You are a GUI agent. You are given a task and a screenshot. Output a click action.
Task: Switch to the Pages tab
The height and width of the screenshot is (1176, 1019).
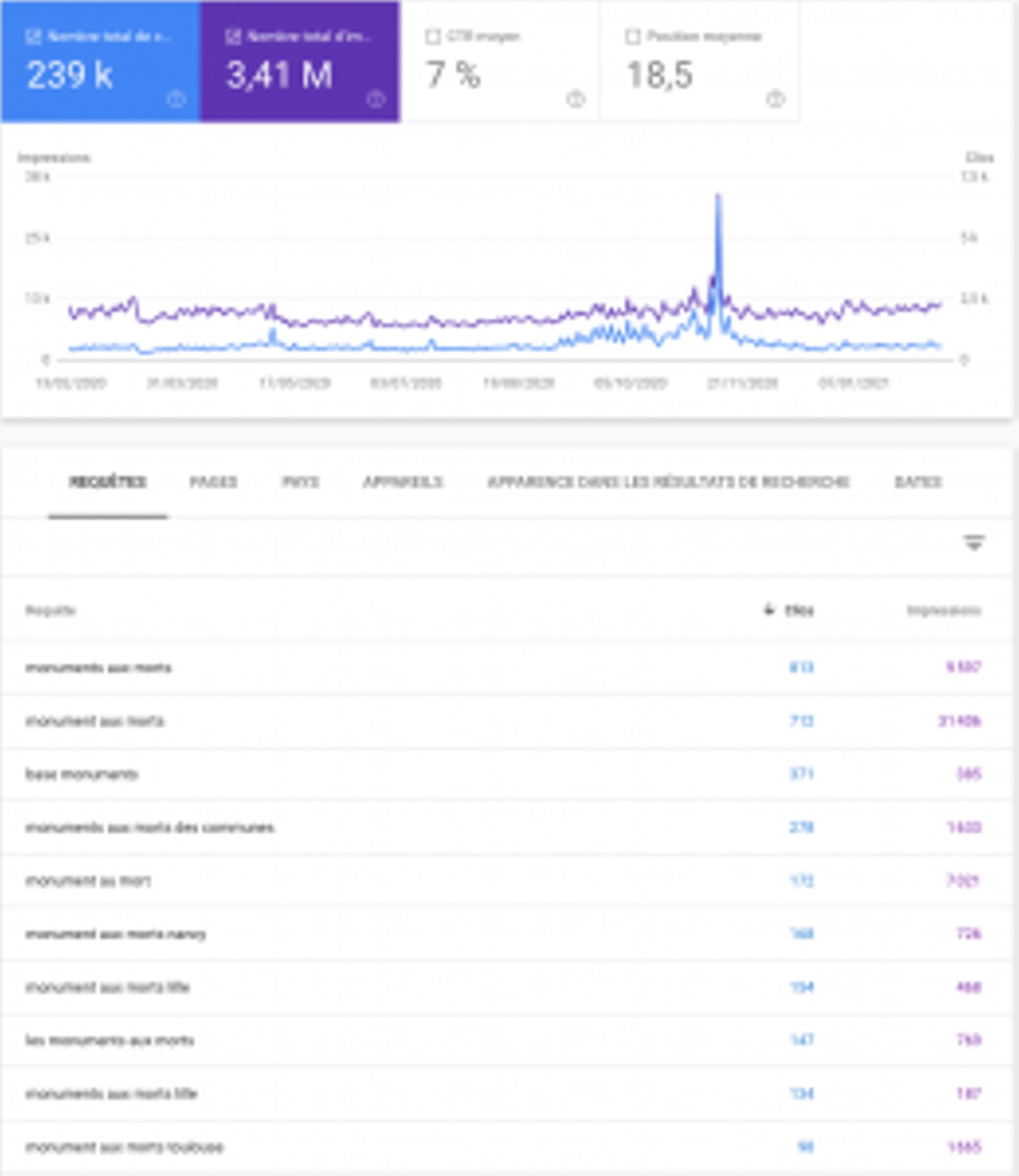[213, 482]
